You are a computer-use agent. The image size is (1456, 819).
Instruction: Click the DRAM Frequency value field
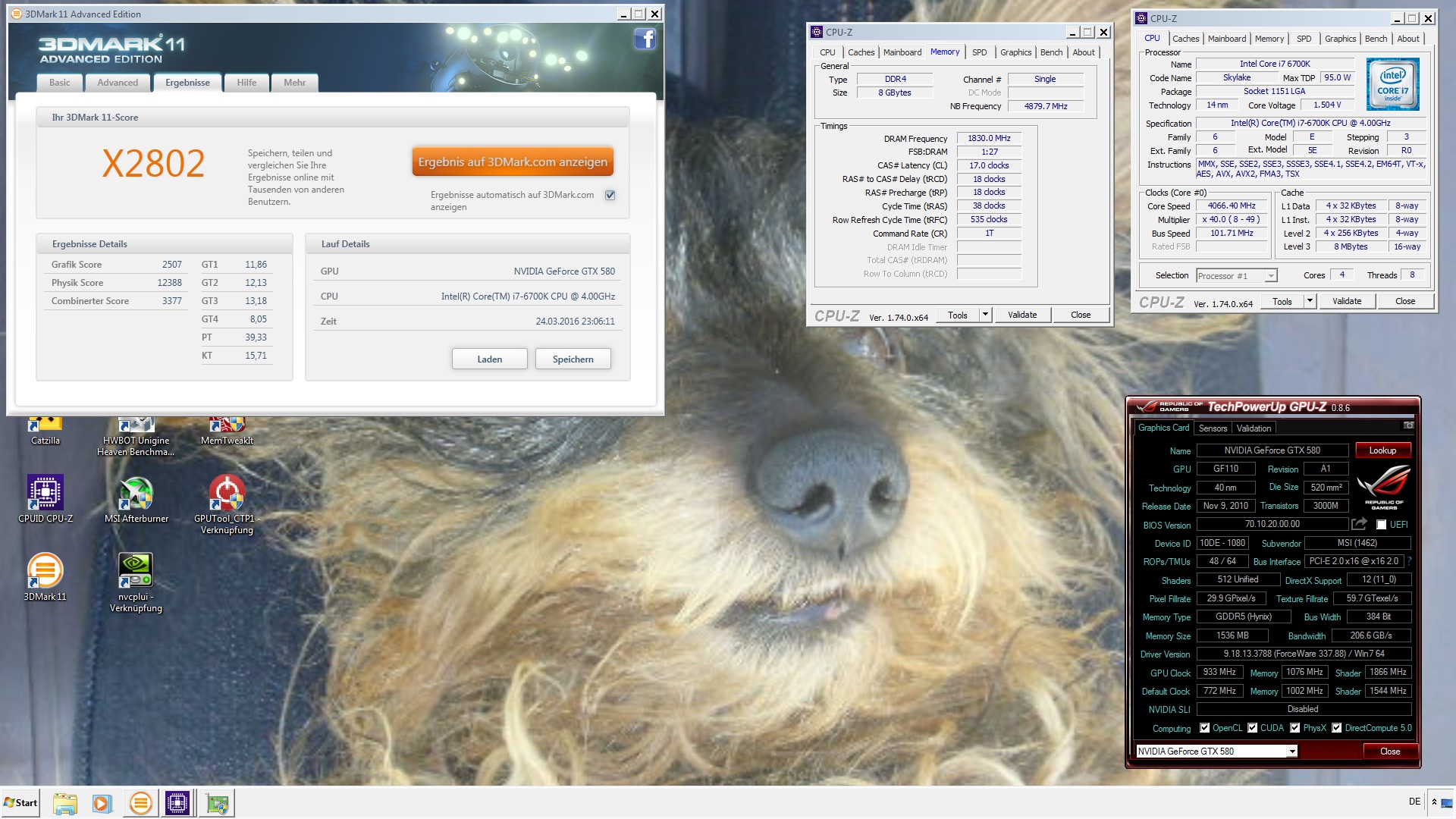pos(989,138)
